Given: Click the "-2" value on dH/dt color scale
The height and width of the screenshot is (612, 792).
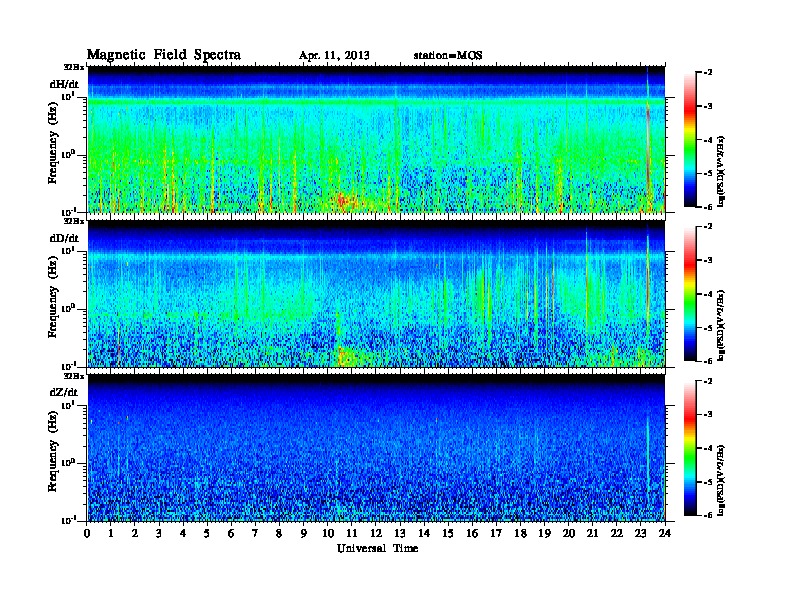Looking at the screenshot, I should 707,73.
